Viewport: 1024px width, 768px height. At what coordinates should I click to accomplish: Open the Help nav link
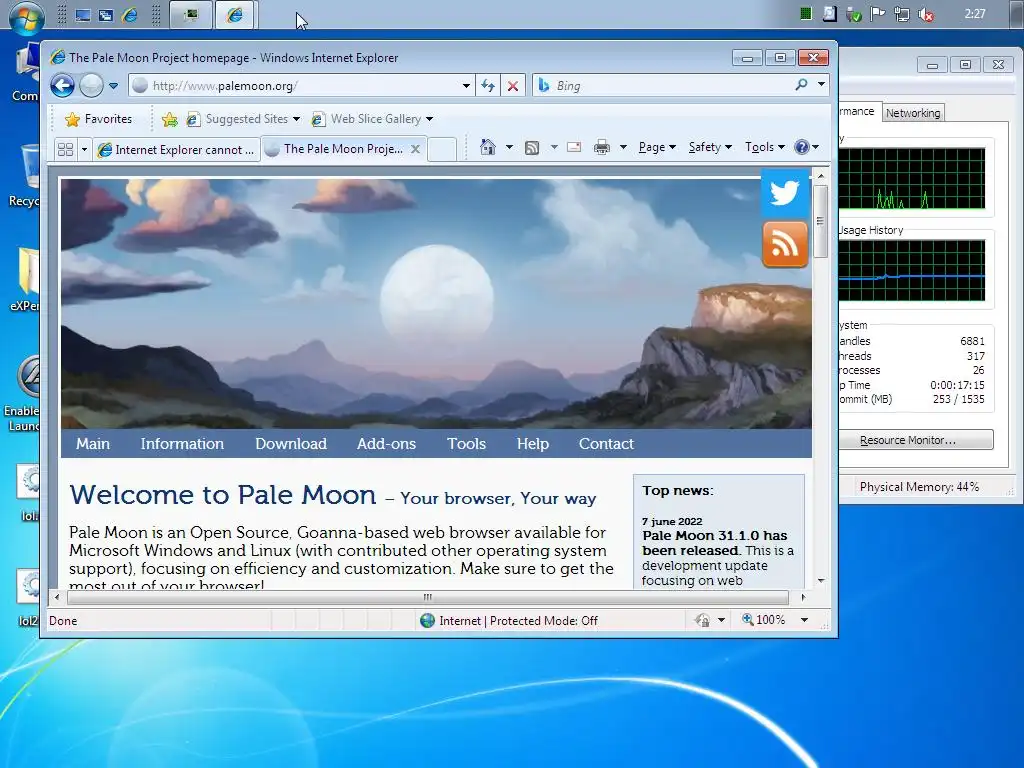click(x=533, y=443)
